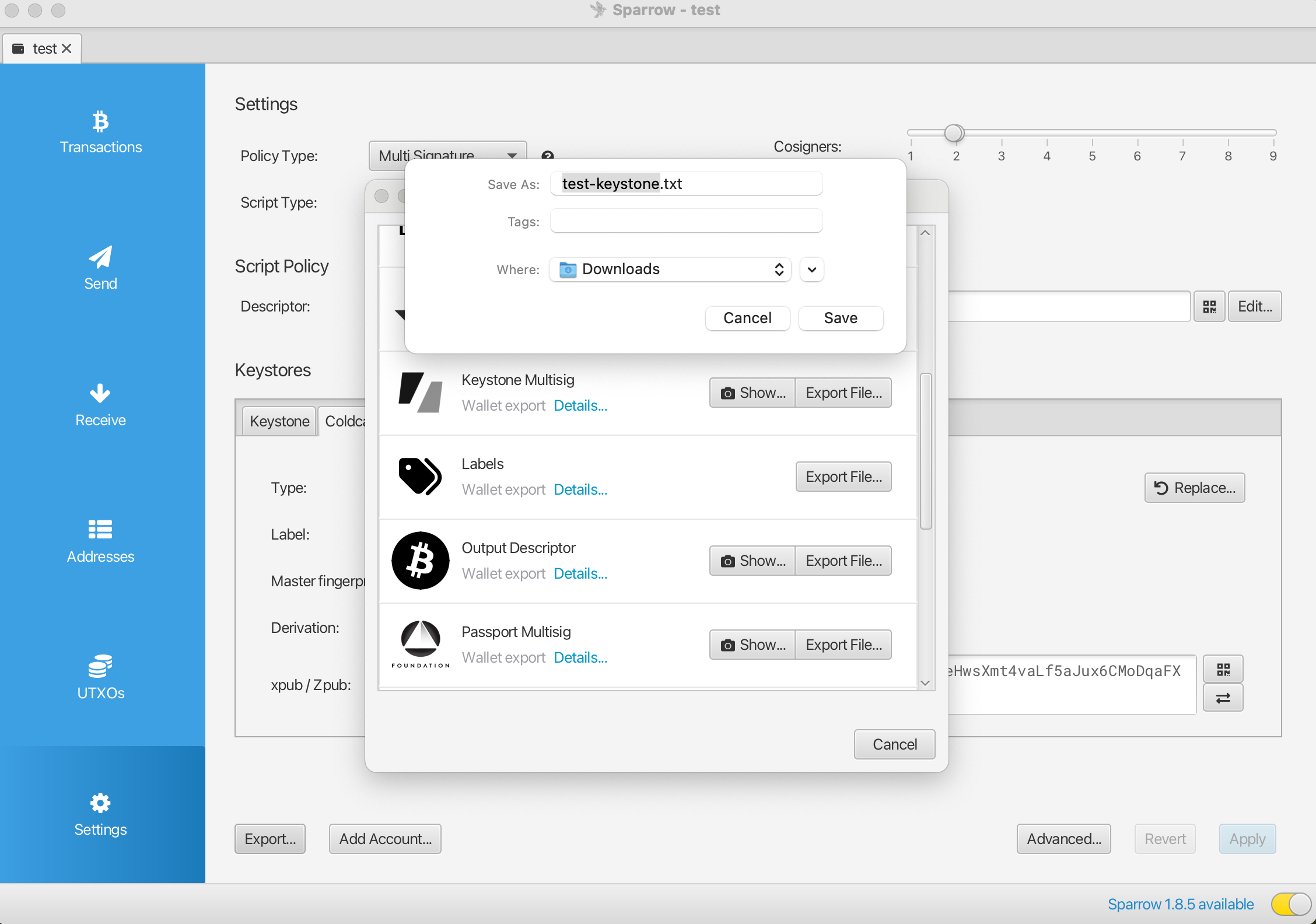Click the xpub QR code icon
Screen dimensions: 1316x924
[1223, 670]
